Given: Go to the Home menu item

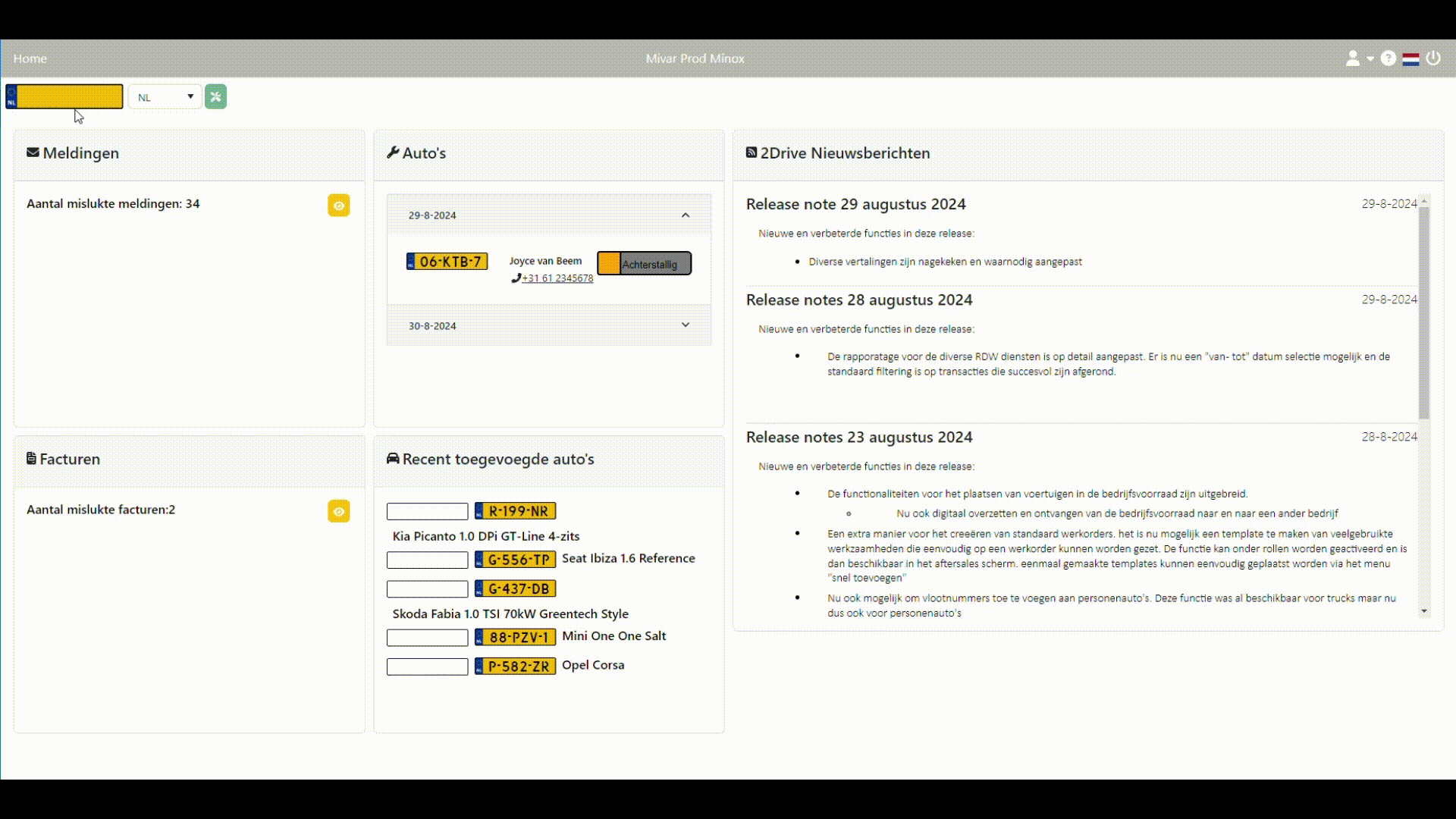Looking at the screenshot, I should pyautogui.click(x=30, y=58).
